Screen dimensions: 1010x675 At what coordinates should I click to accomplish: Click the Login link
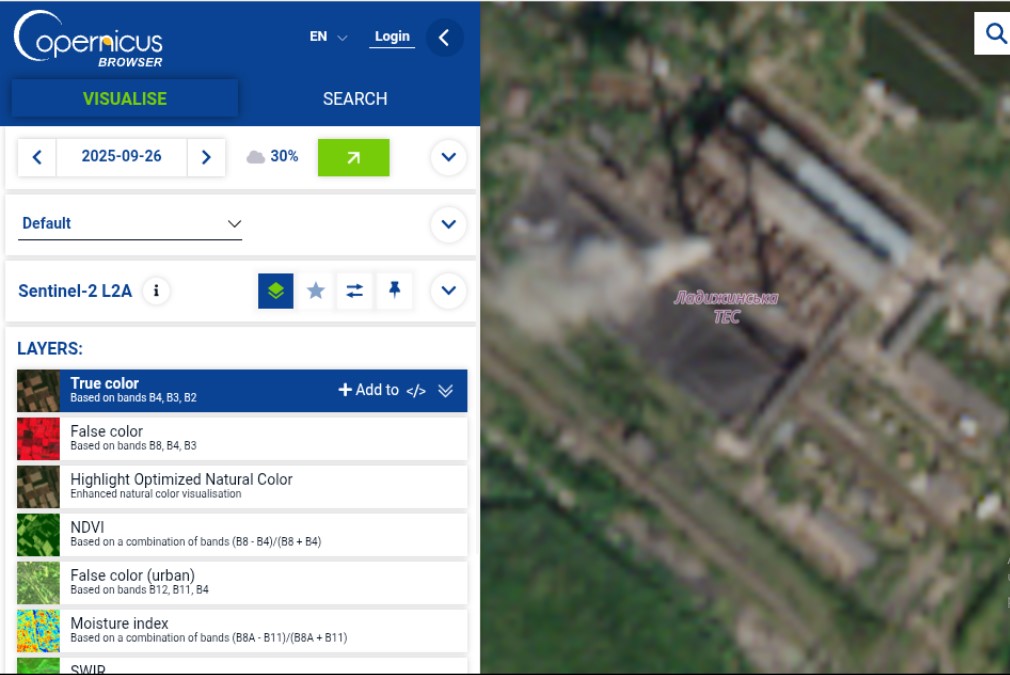pos(392,37)
